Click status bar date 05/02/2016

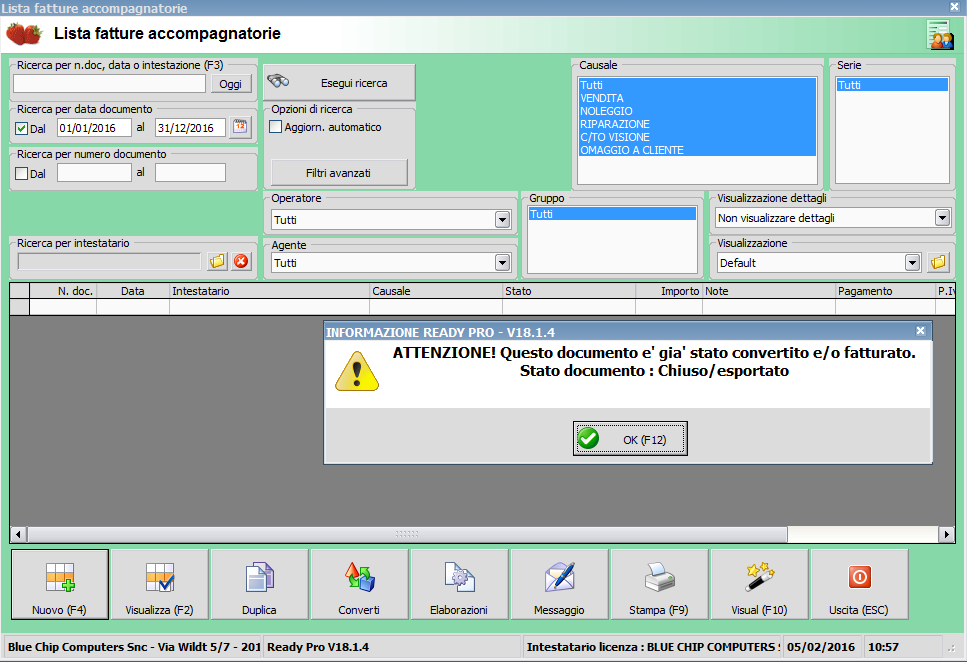(821, 647)
